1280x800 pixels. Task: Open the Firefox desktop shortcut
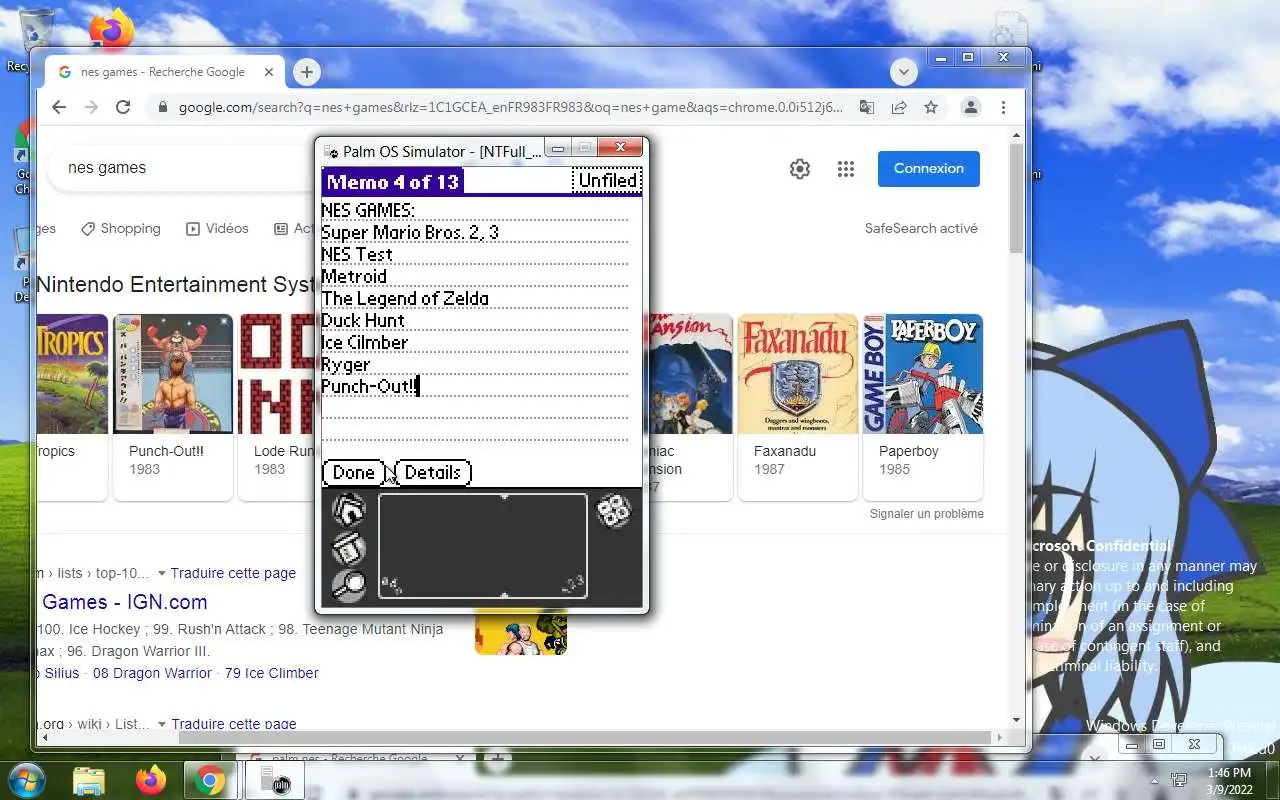[112, 30]
